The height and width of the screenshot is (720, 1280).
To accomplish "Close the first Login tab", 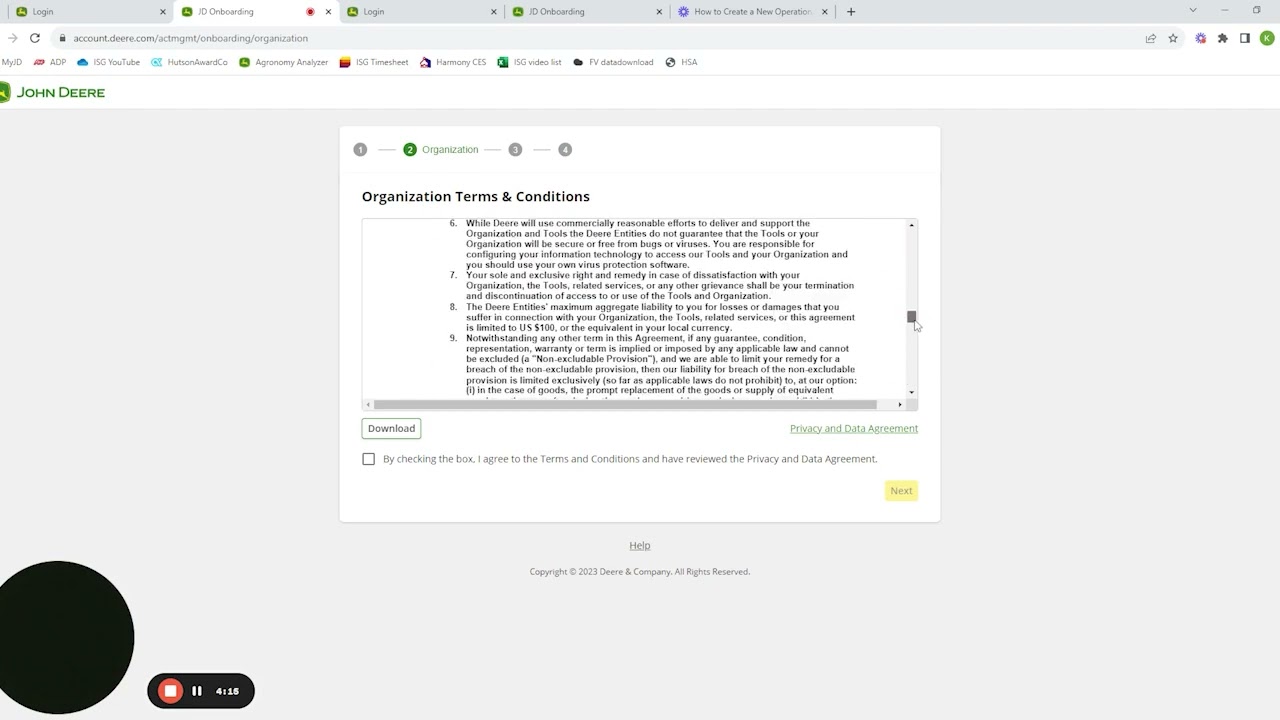I will coord(163,12).
